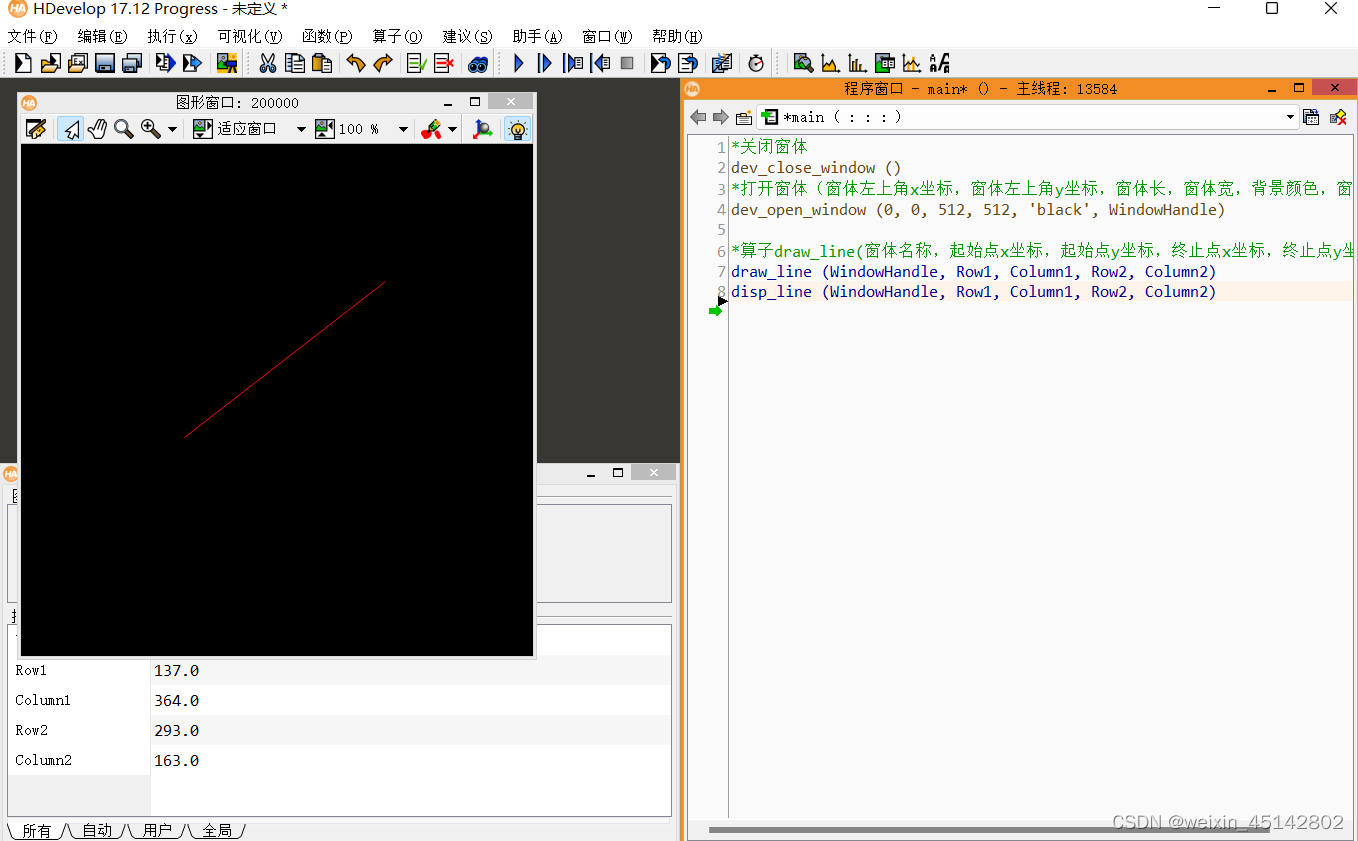Screen dimensions: 1358x841
Task: Open the 算子(O) menu
Action: [397, 36]
